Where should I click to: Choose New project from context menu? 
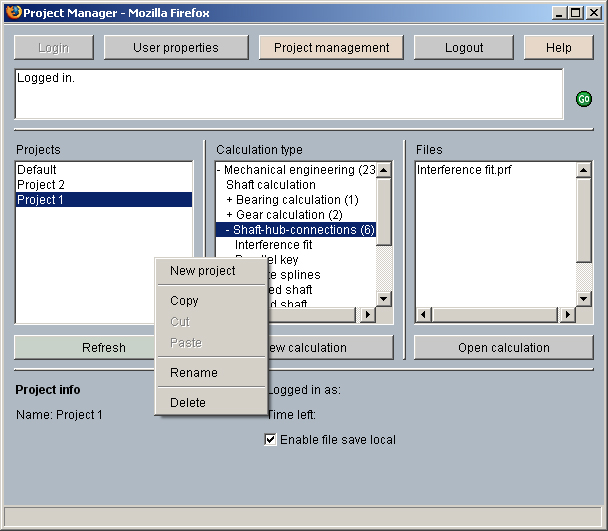(x=203, y=271)
